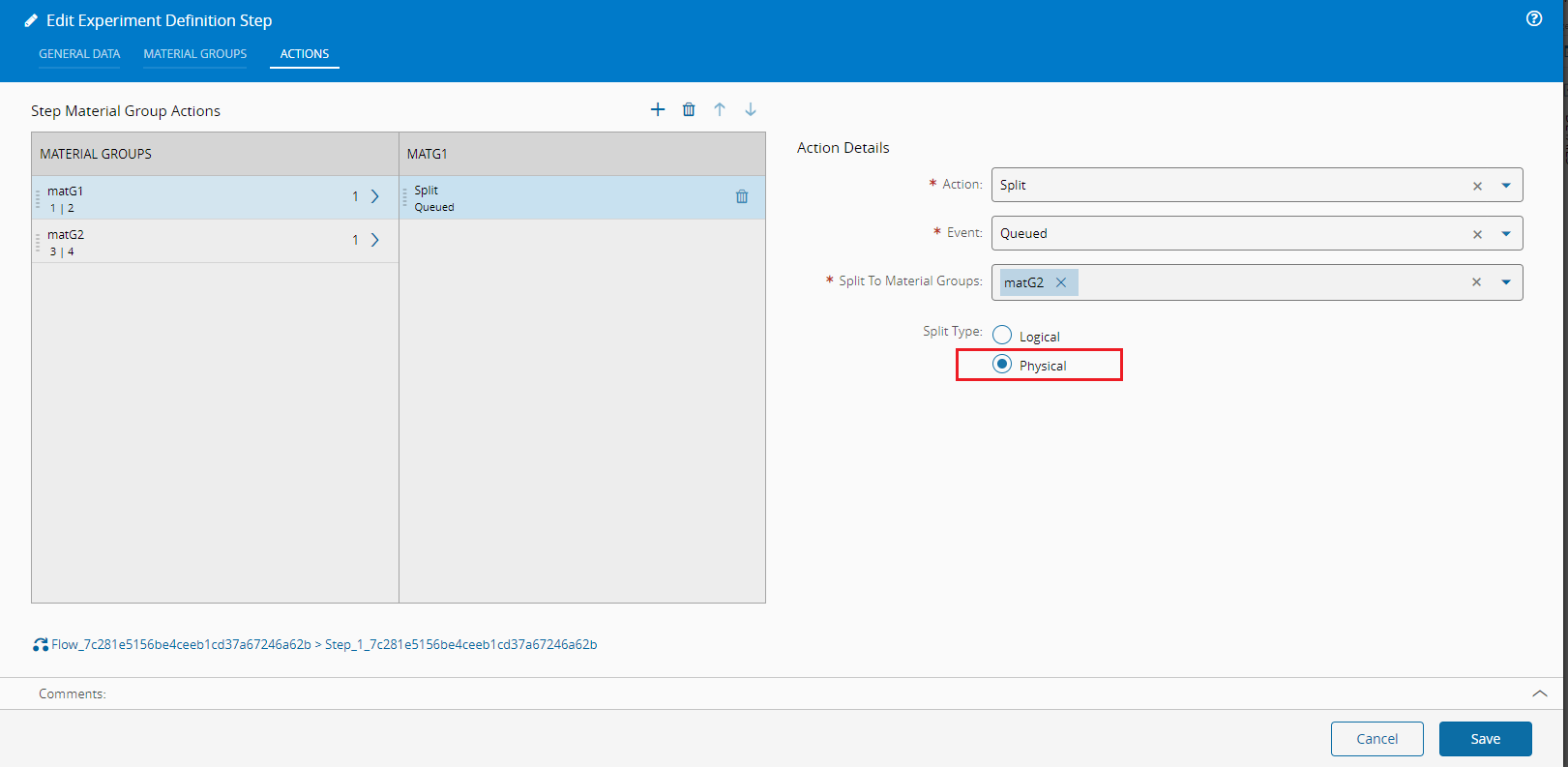1568x767 pixels.
Task: Click the pencil edit icon in the title
Action: click(x=31, y=20)
